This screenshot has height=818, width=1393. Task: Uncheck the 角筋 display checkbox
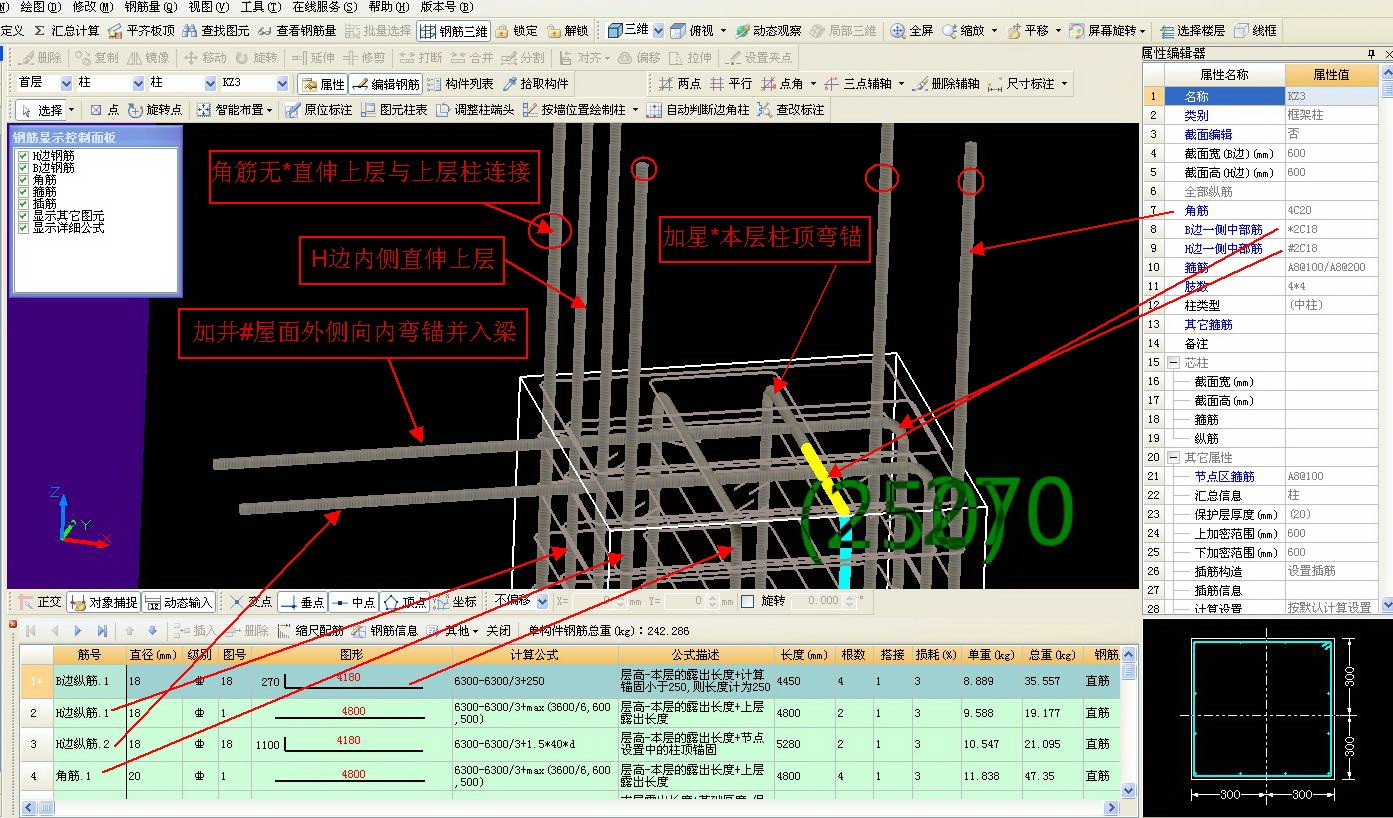pyautogui.click(x=22, y=180)
